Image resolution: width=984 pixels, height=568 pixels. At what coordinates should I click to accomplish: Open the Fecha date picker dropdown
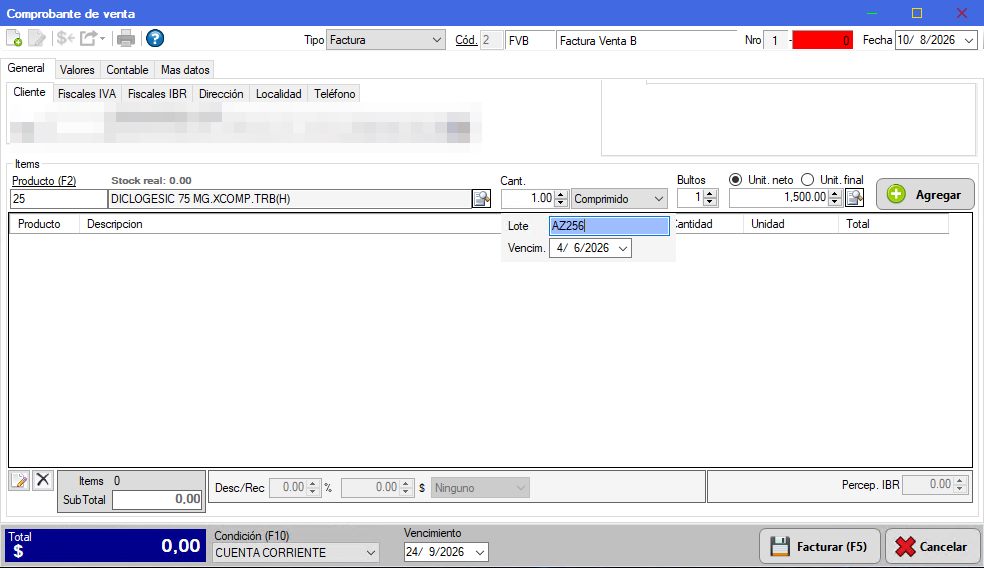click(969, 40)
